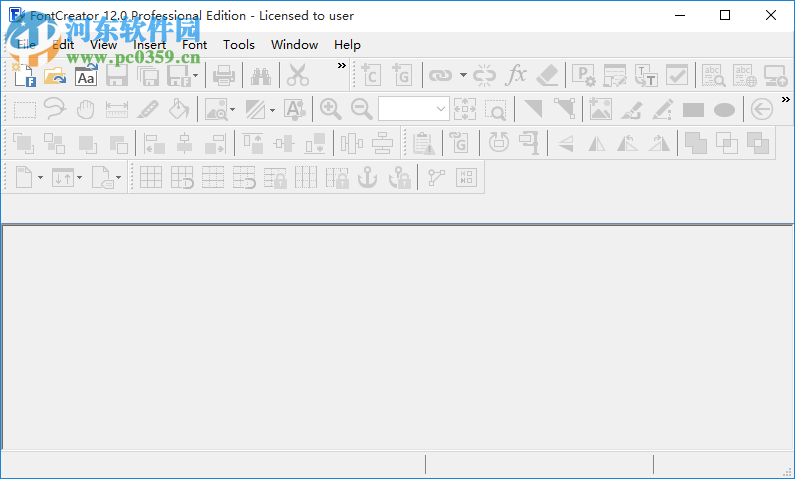Expand the Link dropdown arrow
Screen dimensions: 795x479
coord(463,76)
